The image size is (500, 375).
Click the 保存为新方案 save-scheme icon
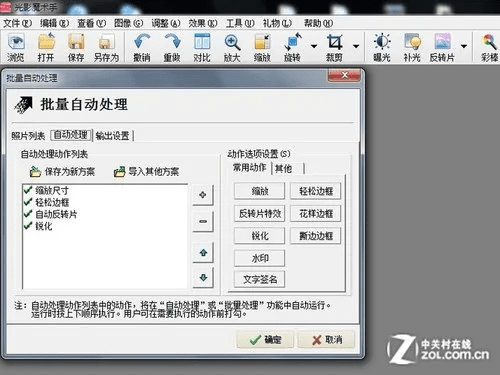tap(35, 172)
